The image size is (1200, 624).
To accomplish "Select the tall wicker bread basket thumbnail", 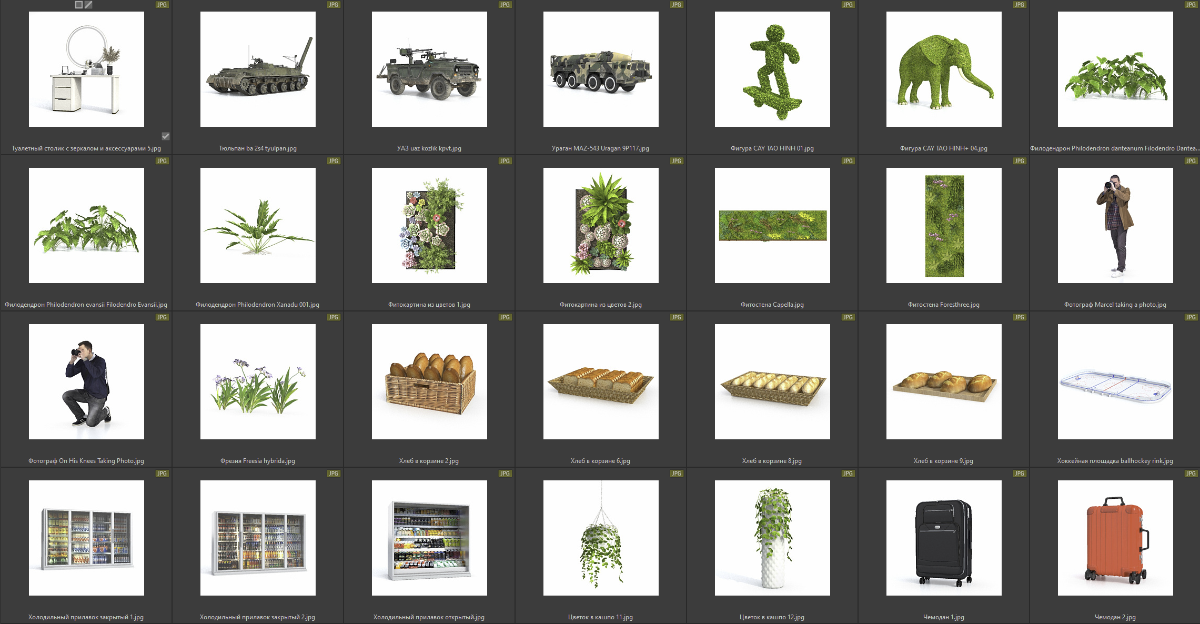I will (429, 381).
